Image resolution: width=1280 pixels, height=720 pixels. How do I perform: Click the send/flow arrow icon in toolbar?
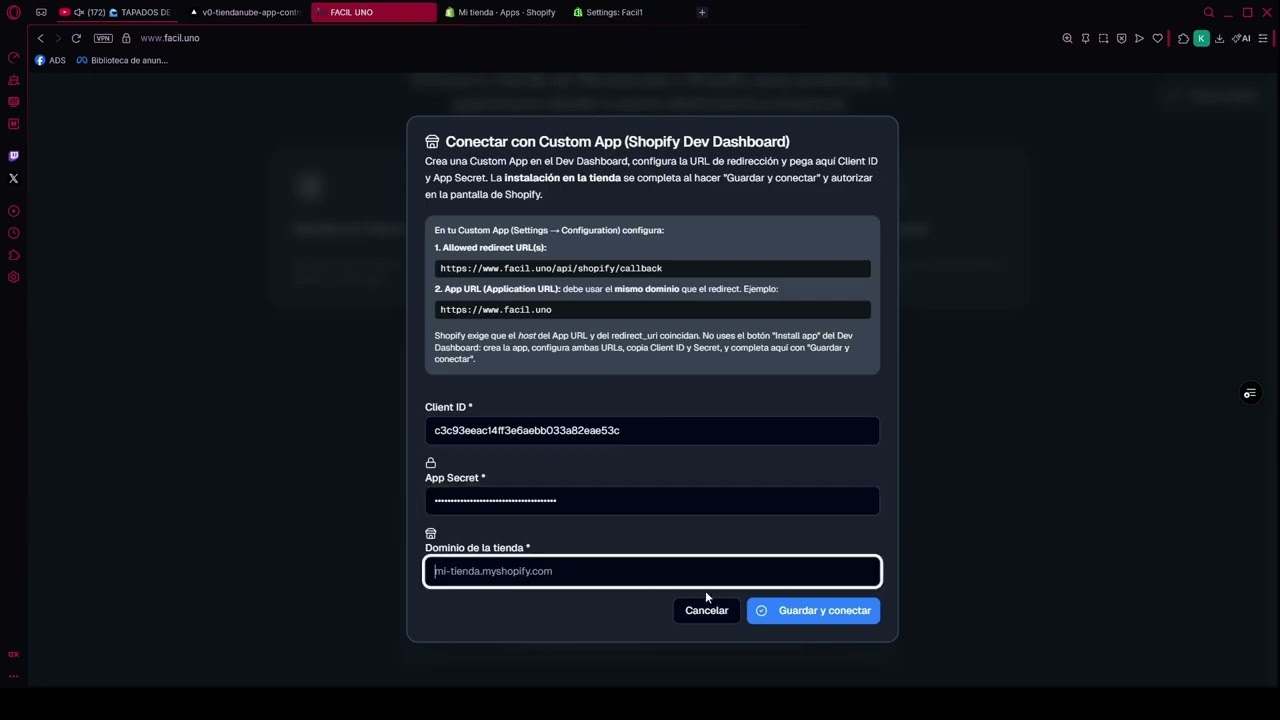point(1139,38)
